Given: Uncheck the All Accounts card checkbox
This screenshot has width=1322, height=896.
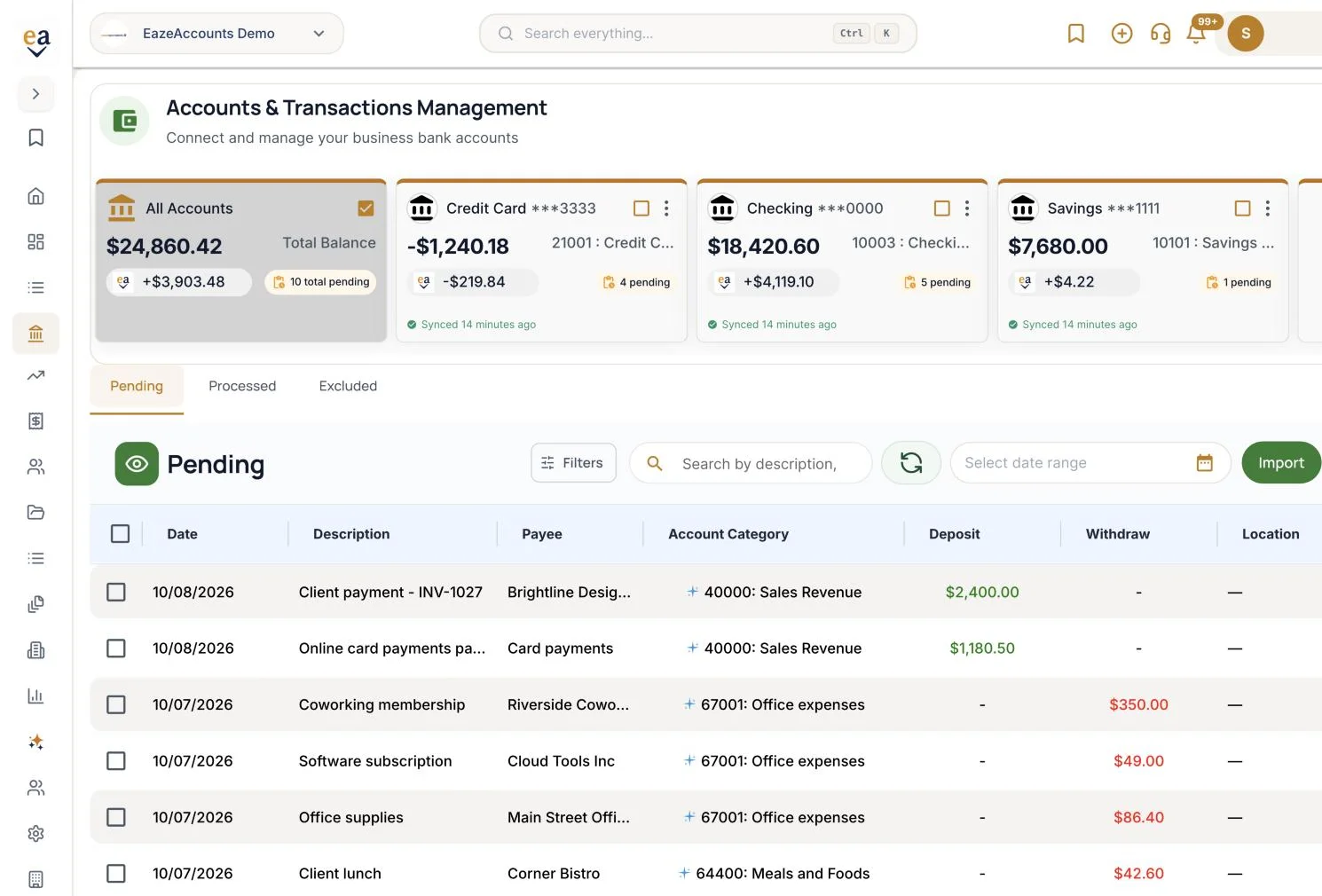Looking at the screenshot, I should 366,208.
